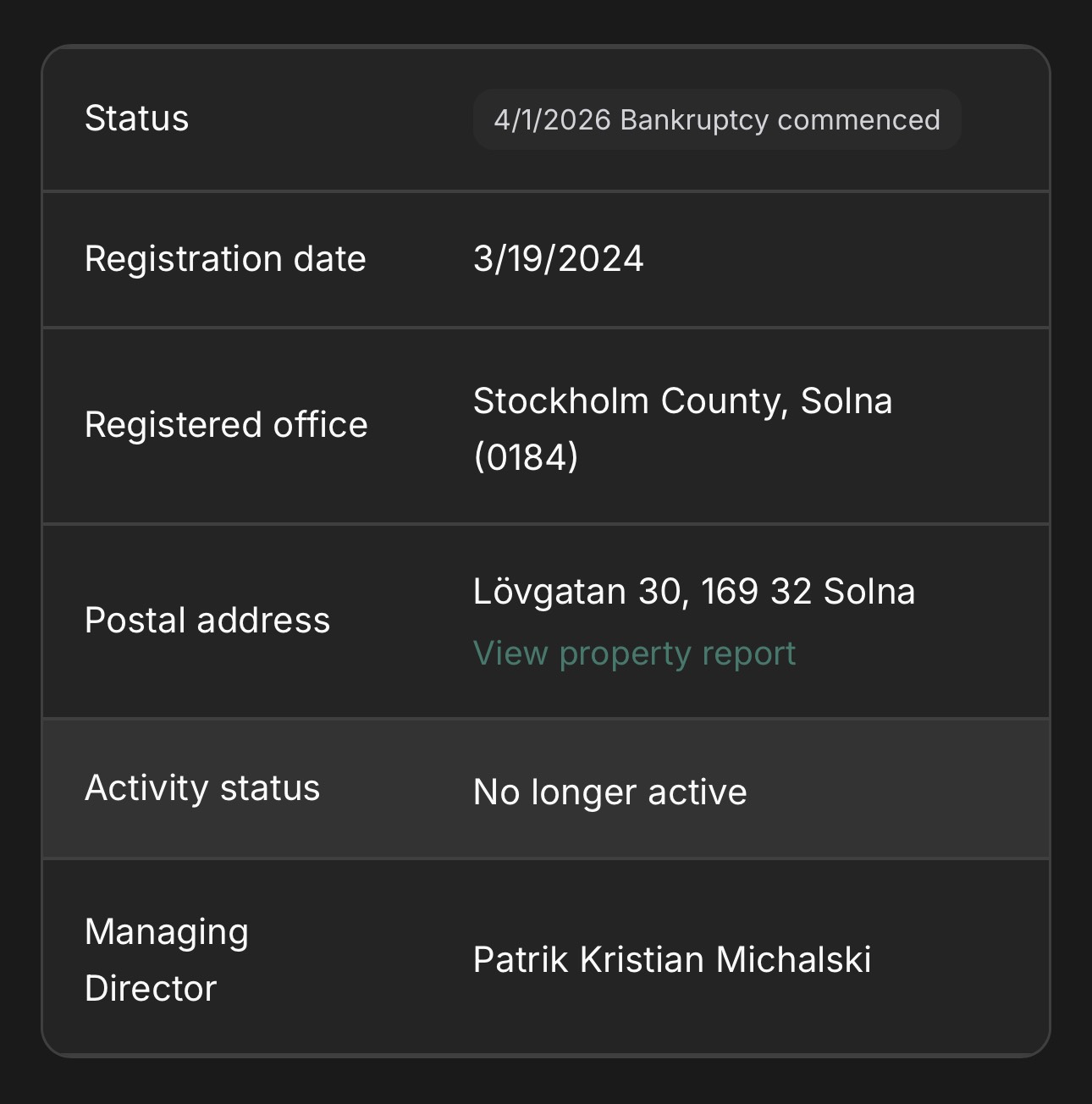Click the Status label
Image resolution: width=1092 pixels, height=1104 pixels.
tap(136, 119)
